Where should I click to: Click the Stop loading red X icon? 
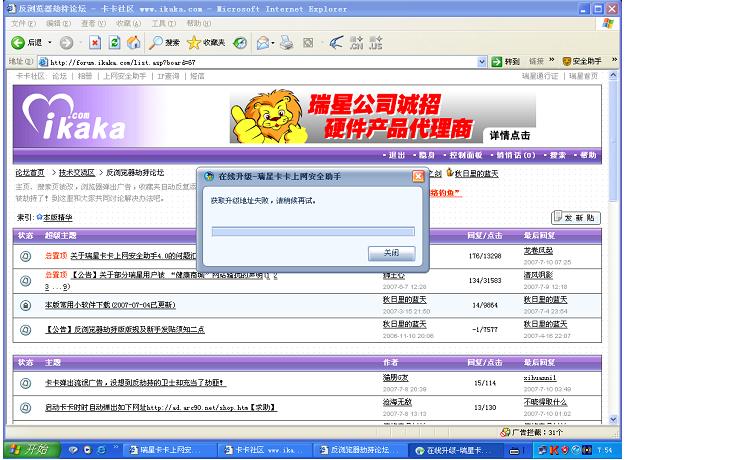(95, 43)
